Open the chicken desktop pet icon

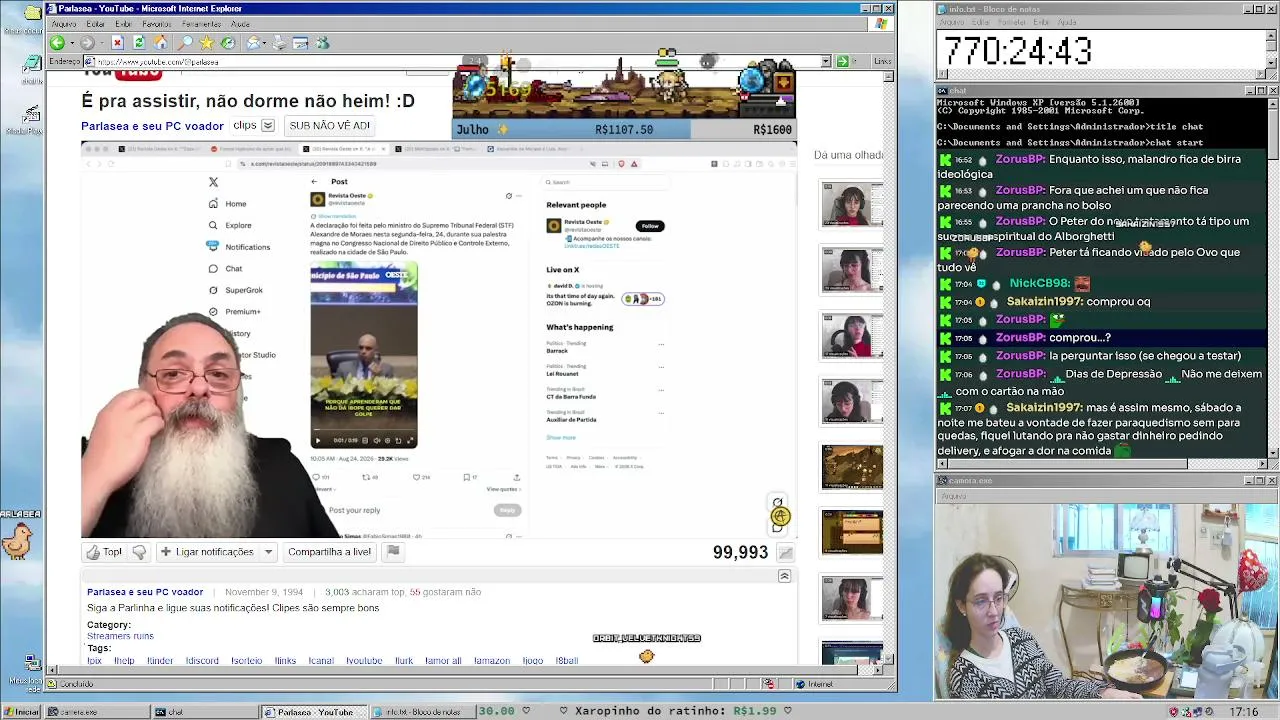tap(17, 540)
